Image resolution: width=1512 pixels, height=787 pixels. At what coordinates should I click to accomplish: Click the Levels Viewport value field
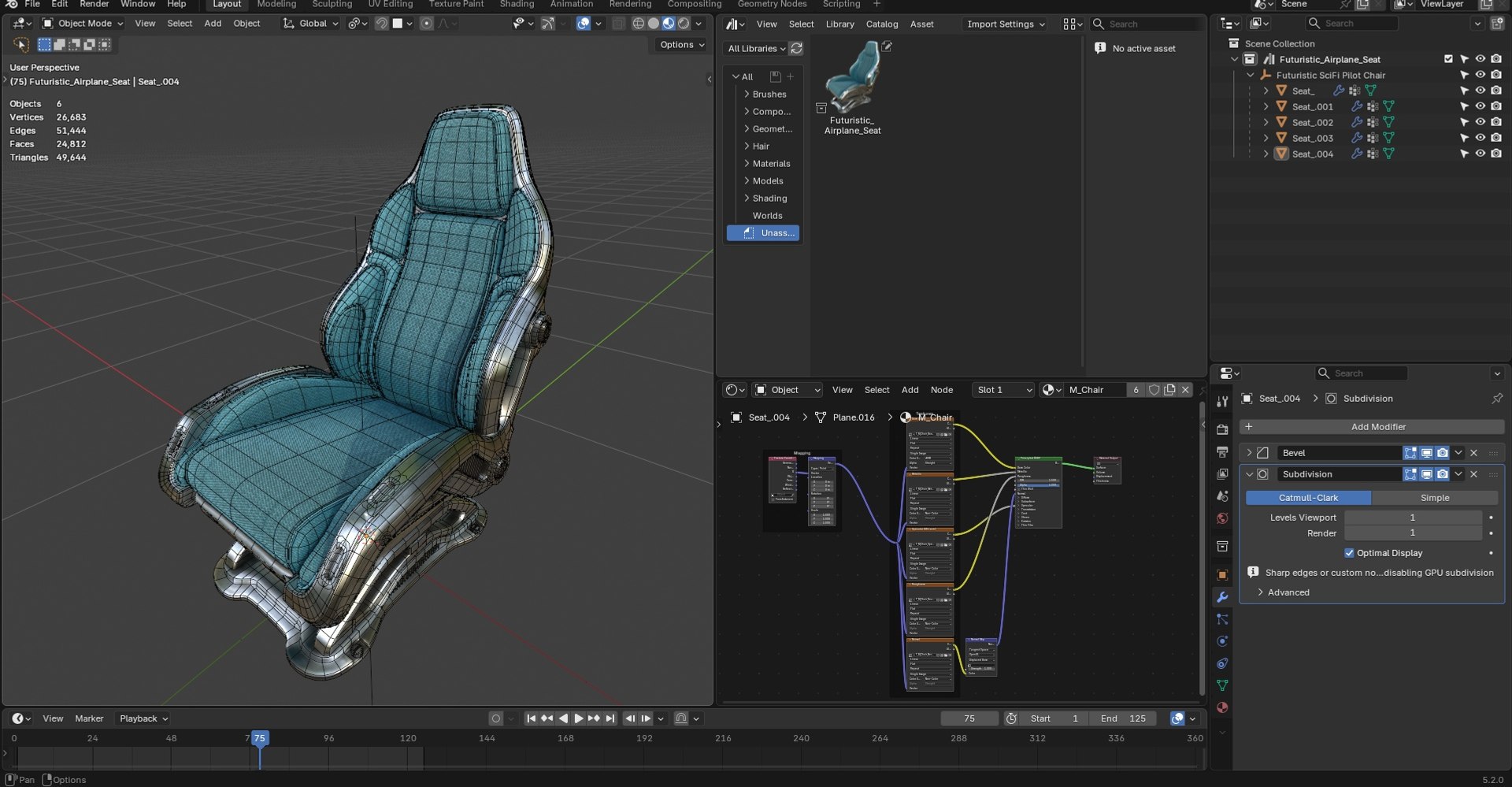coord(1412,518)
